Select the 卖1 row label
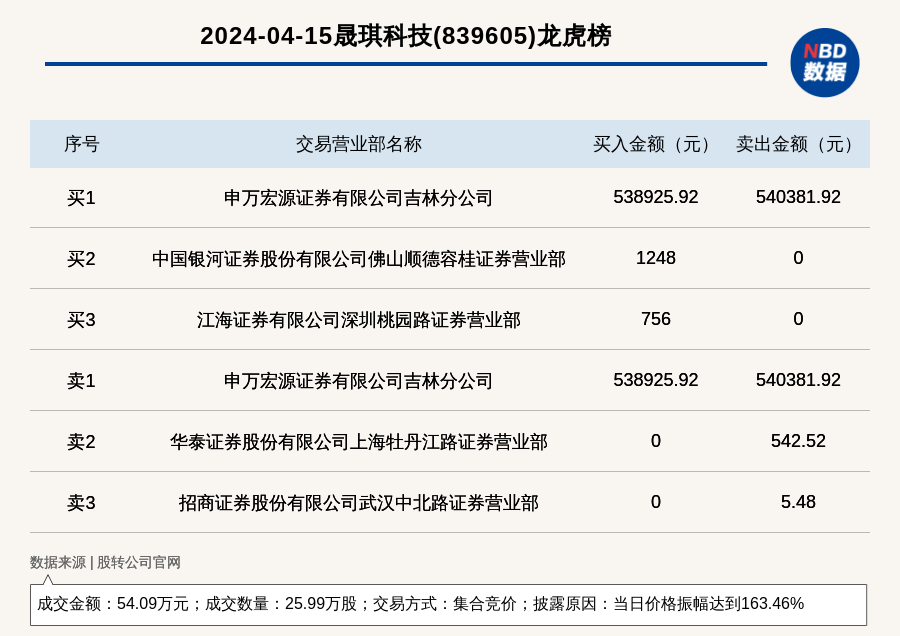This screenshot has height=636, width=900. click(81, 381)
